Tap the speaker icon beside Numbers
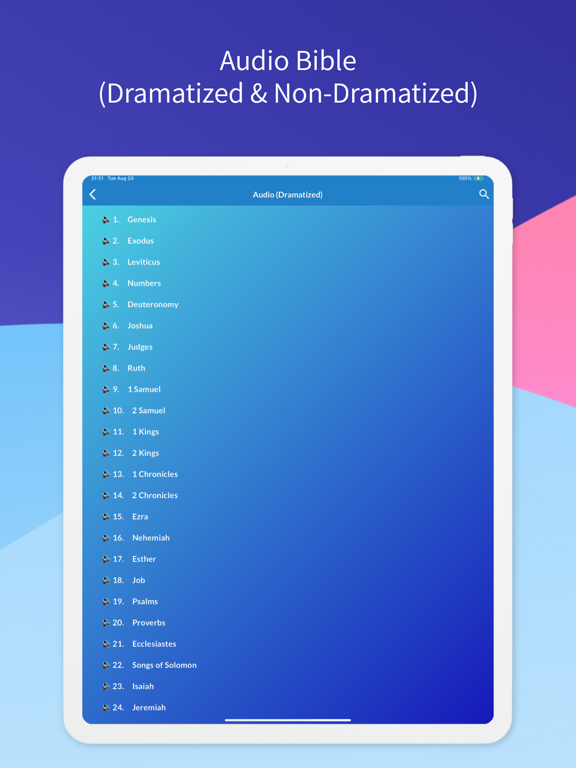The height and width of the screenshot is (768, 576). pyautogui.click(x=105, y=284)
